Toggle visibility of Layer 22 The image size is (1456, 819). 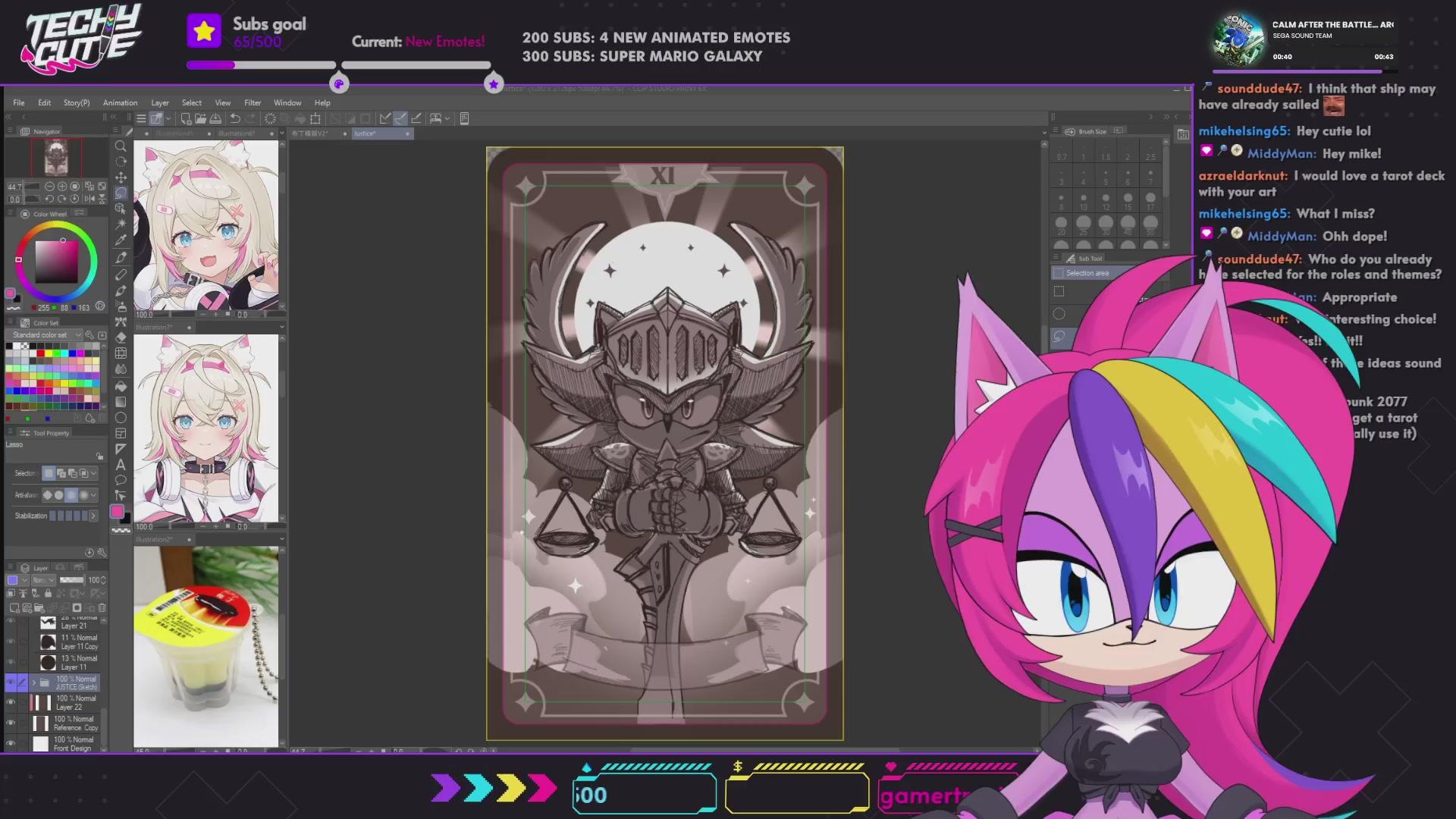[11, 702]
